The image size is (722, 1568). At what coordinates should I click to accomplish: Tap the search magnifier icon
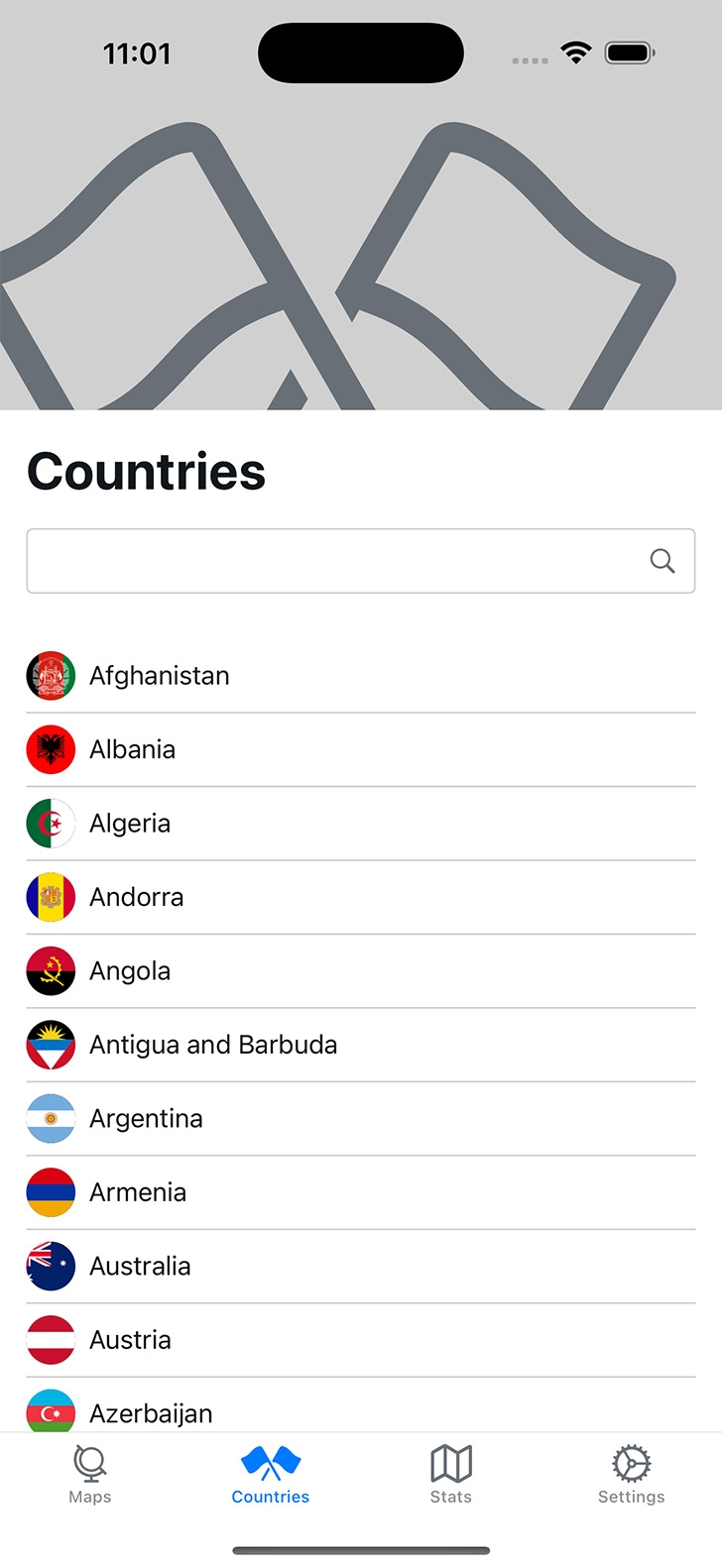pos(662,561)
